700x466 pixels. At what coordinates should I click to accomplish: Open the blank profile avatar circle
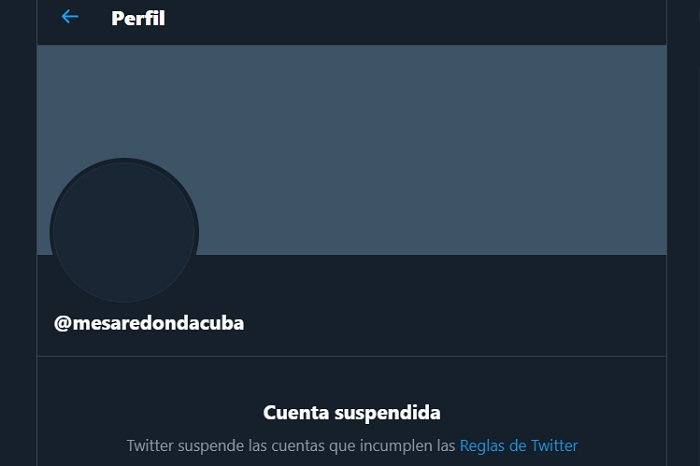pos(124,231)
